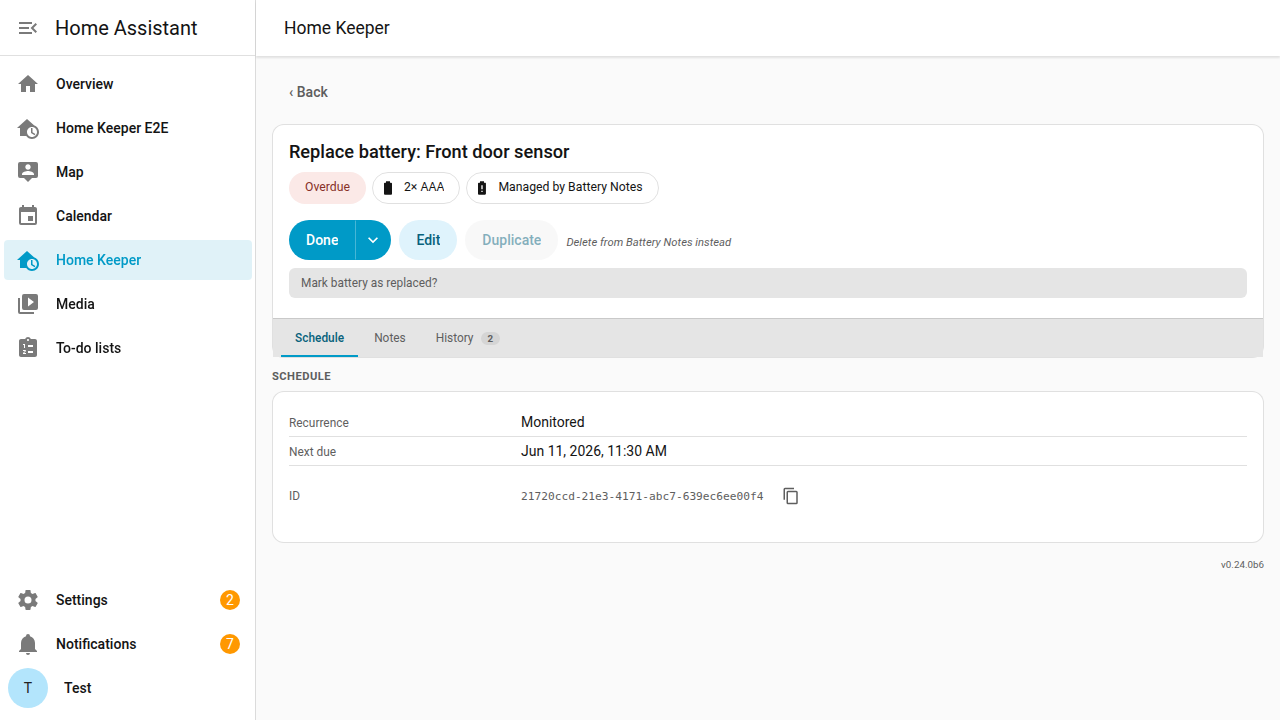Open the Map menu item

tap(128, 172)
